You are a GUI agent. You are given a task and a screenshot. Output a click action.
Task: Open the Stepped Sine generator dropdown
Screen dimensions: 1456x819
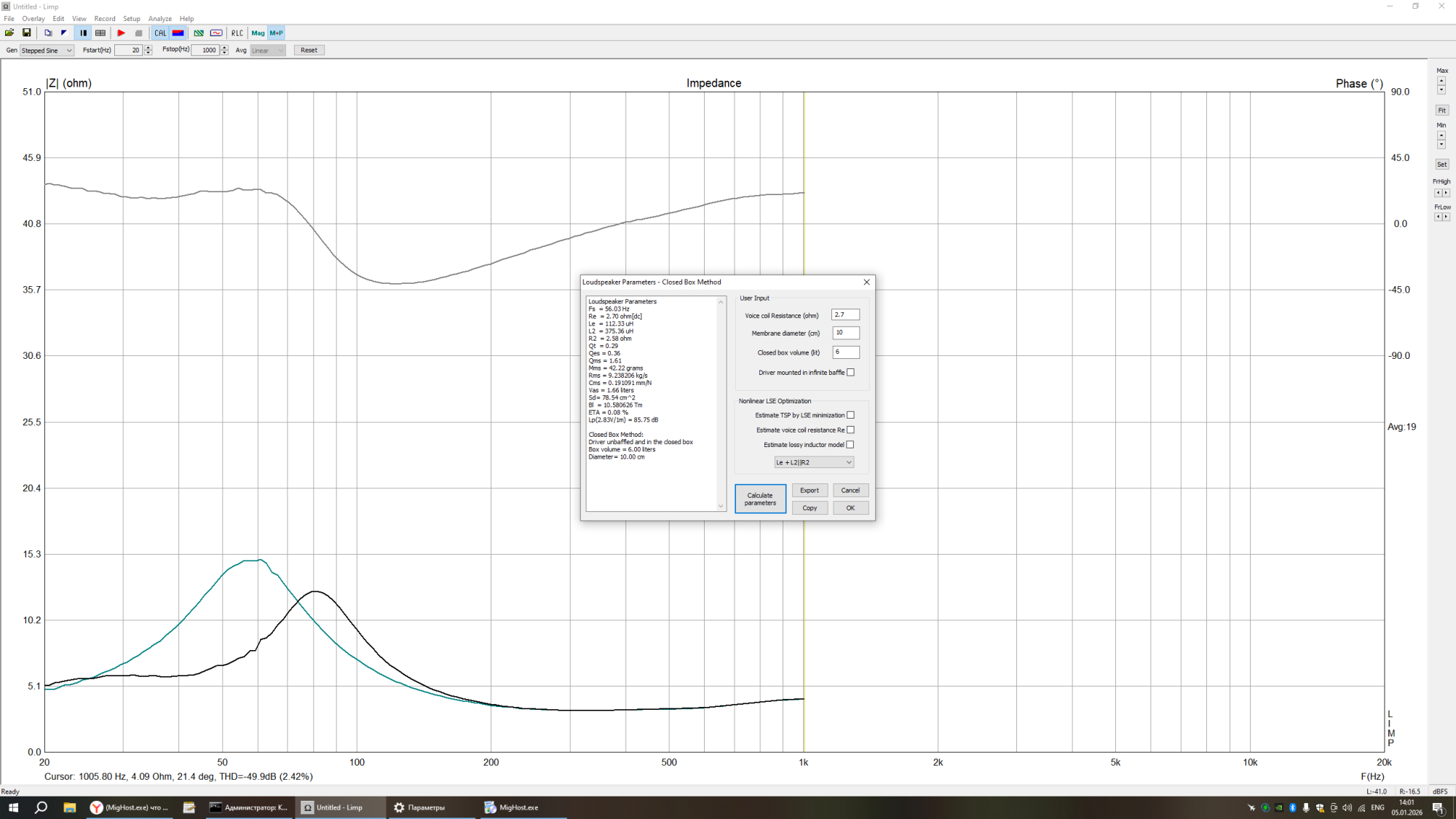(x=47, y=50)
